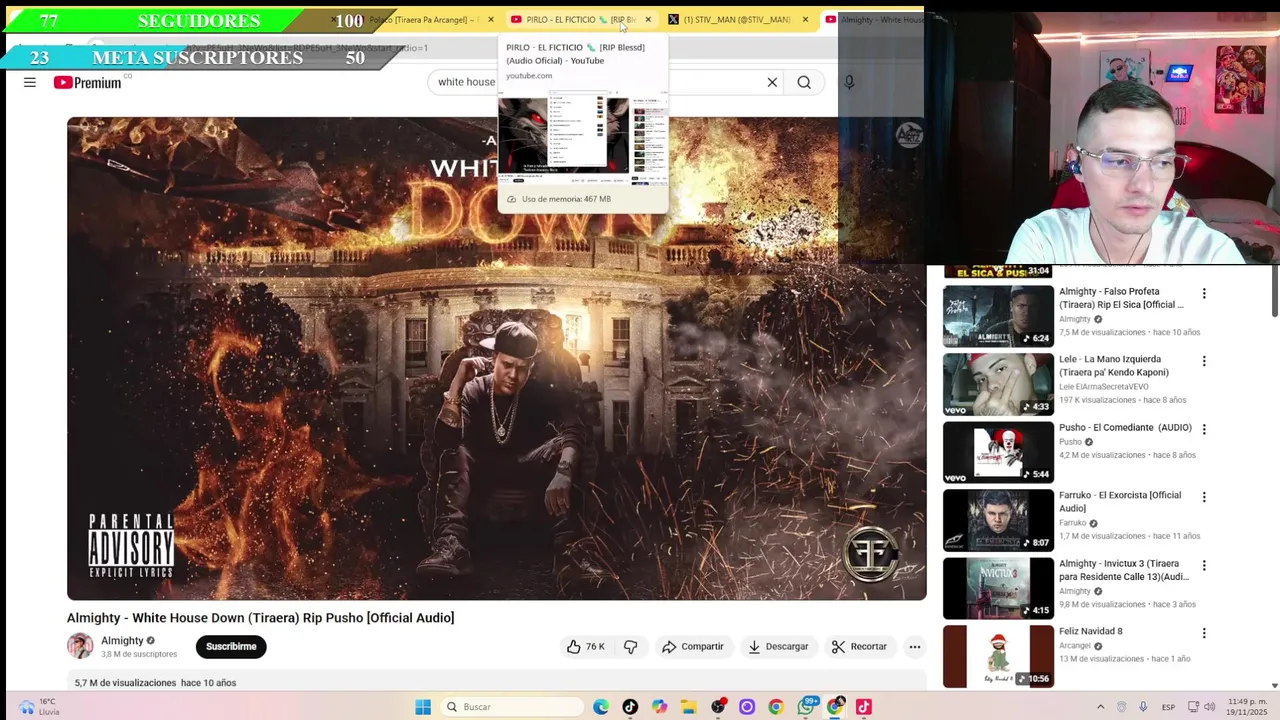Like the video with thumbs up

point(585,646)
